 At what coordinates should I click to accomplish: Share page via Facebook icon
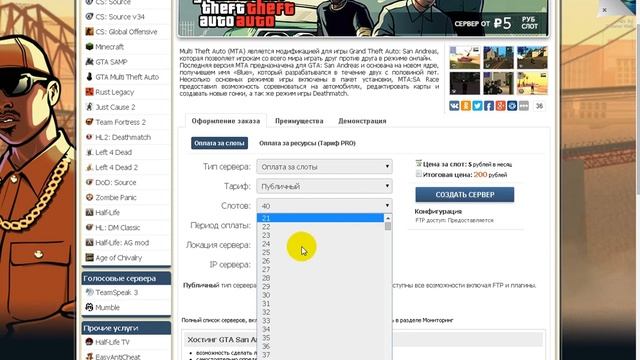(489, 106)
